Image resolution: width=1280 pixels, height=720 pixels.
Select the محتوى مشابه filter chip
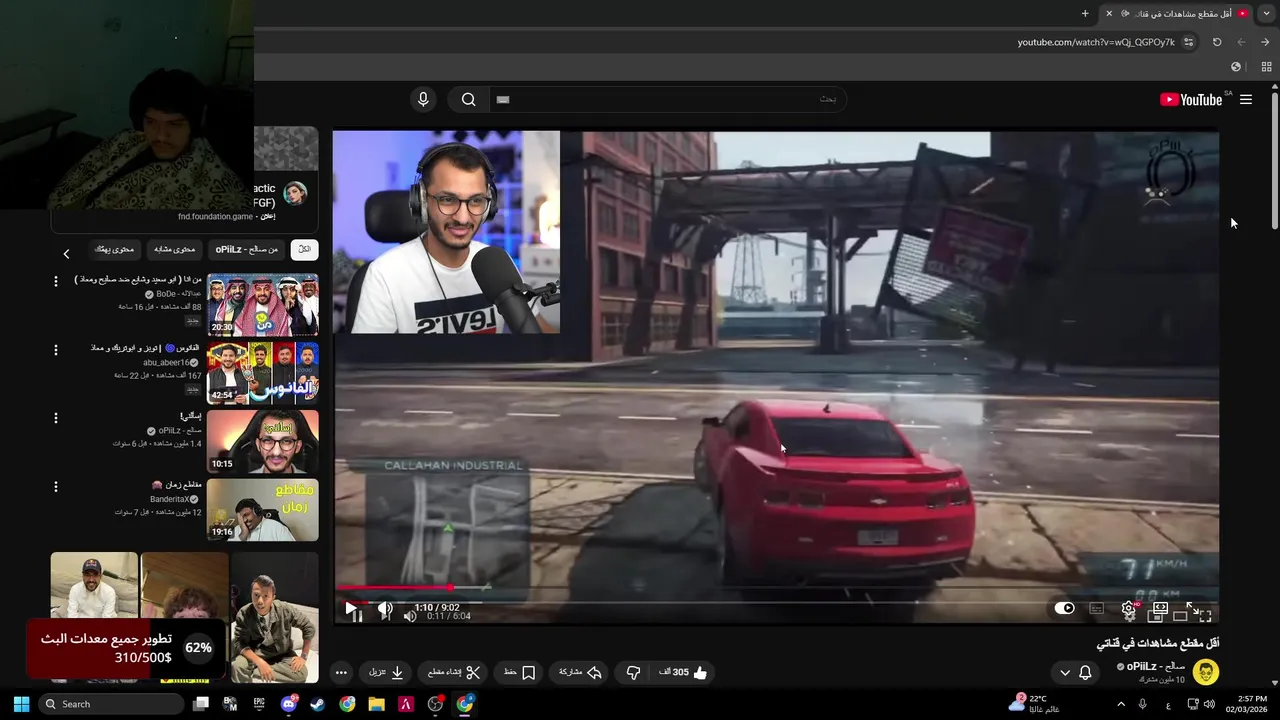[175, 249]
